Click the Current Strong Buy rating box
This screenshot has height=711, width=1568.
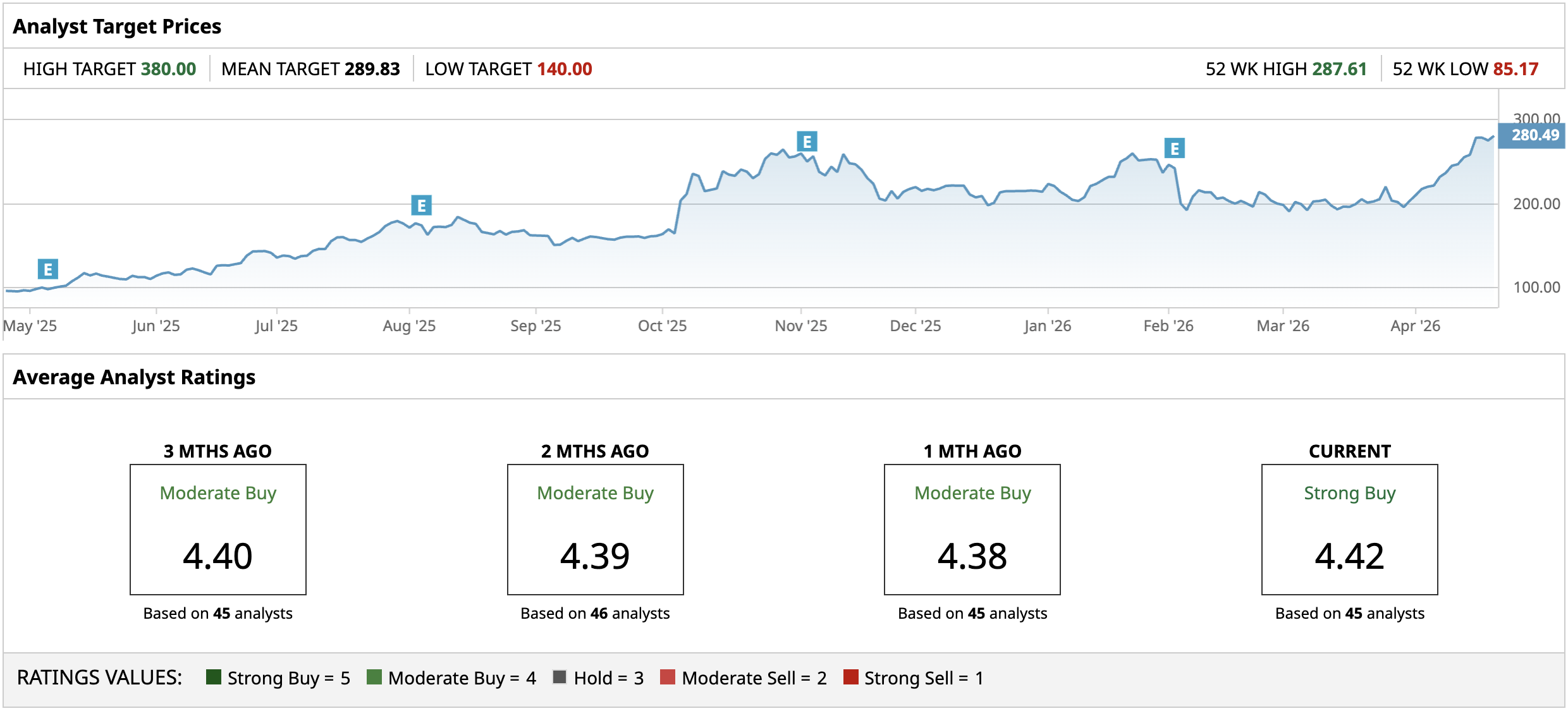tap(1349, 530)
